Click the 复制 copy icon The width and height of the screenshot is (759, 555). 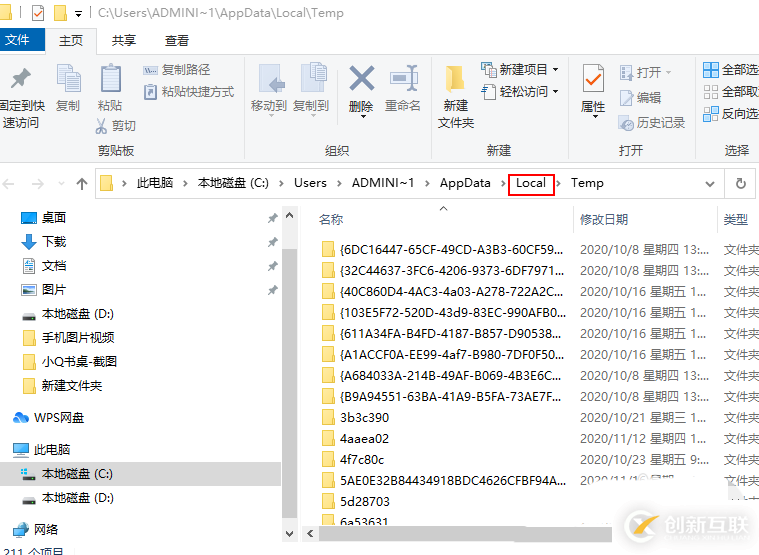69,78
